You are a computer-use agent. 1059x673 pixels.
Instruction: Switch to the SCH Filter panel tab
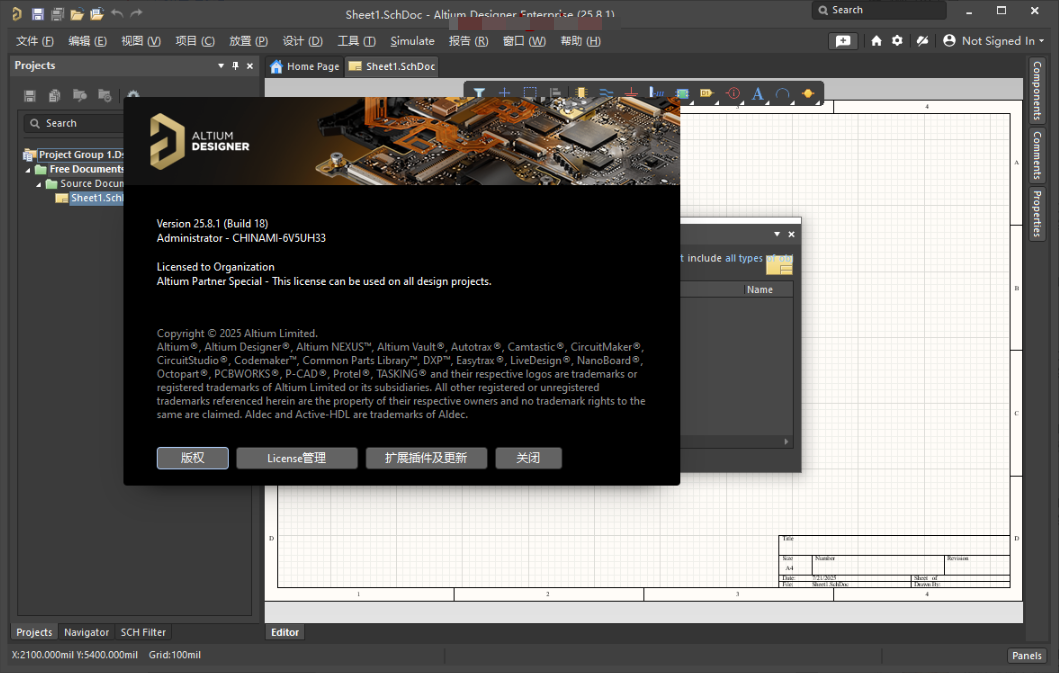click(143, 632)
